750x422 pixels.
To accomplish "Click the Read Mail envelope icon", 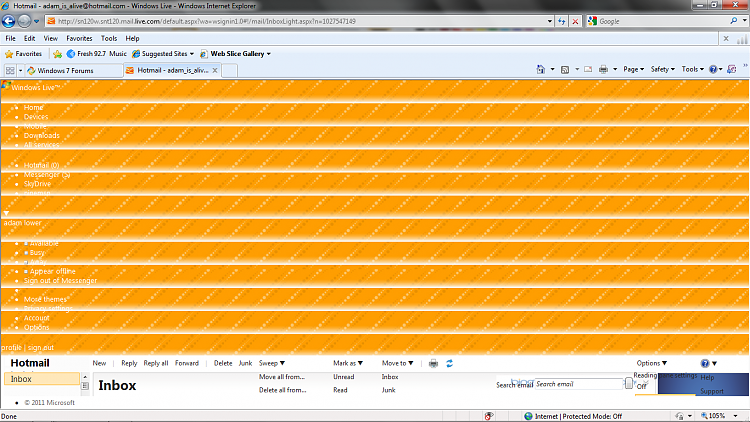I will (x=588, y=69).
